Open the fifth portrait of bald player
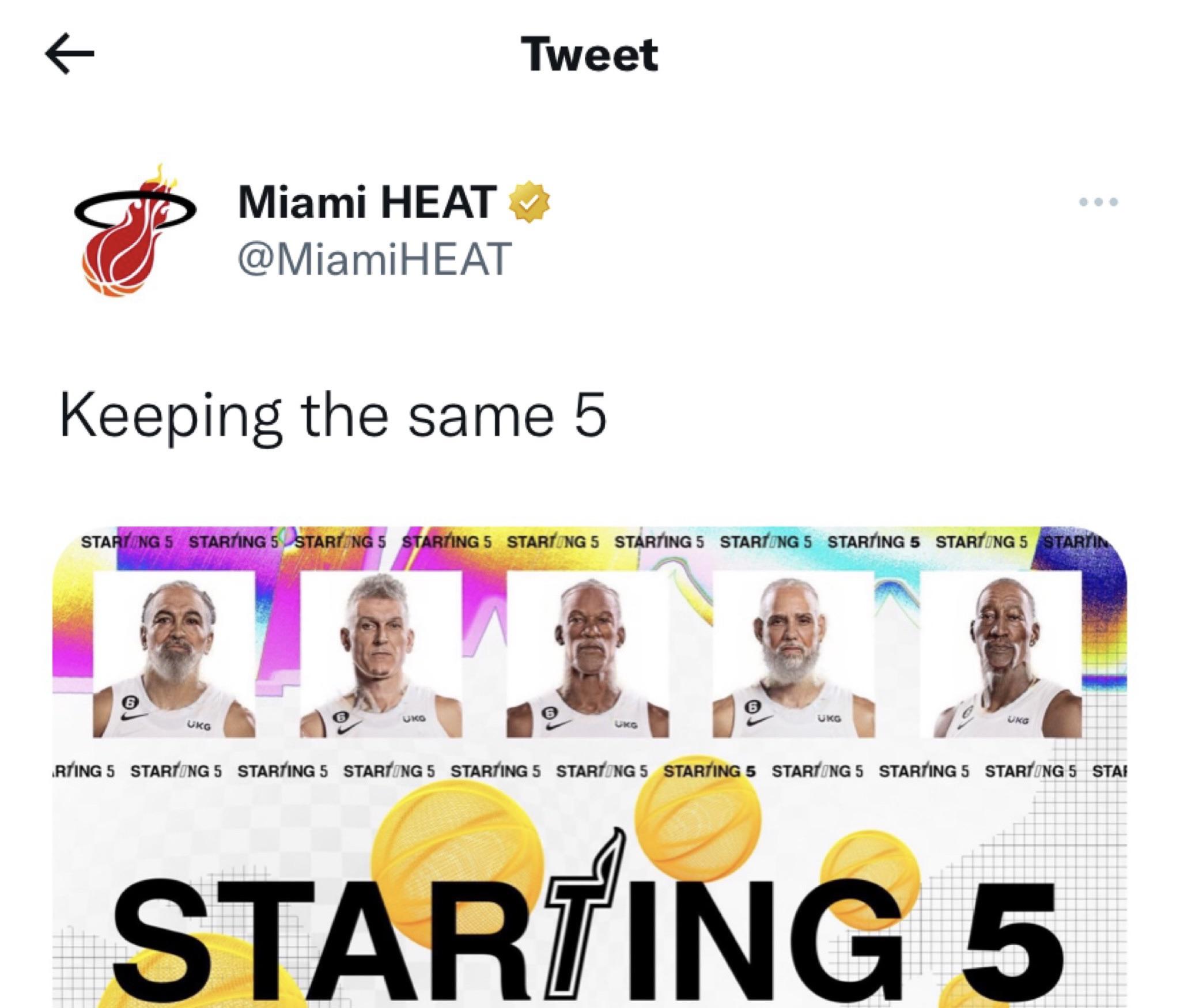This screenshot has width=1180, height=1008. point(1001,654)
